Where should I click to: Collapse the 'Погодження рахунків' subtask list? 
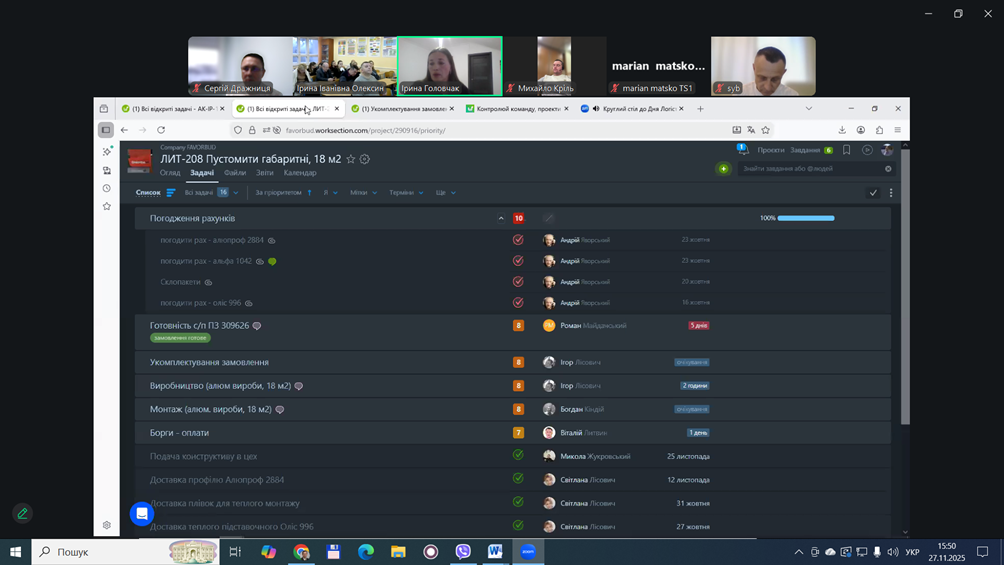tap(501, 218)
